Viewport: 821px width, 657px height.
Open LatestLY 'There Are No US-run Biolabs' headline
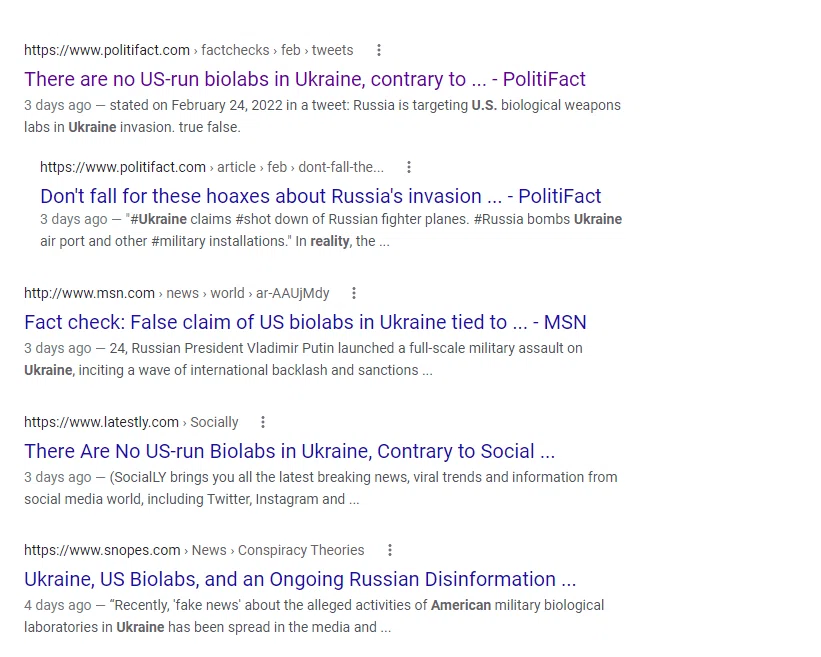pos(290,451)
